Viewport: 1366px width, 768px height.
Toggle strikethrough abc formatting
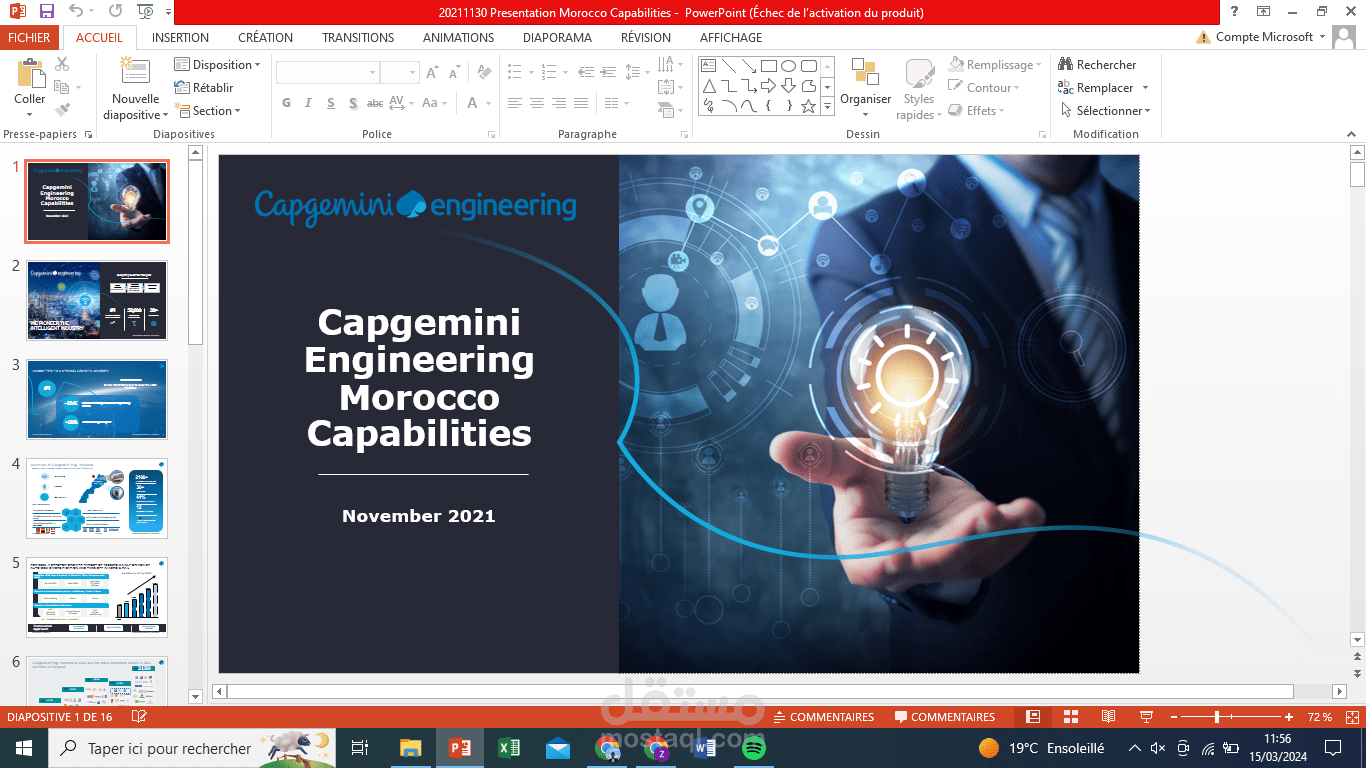coord(375,103)
